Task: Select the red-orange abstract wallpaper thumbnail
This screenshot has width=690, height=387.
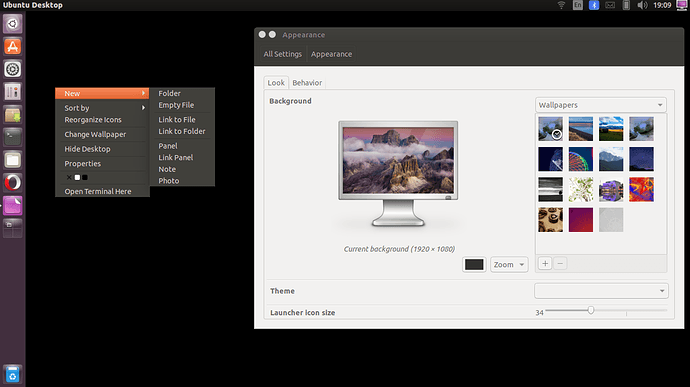Action: click(641, 189)
